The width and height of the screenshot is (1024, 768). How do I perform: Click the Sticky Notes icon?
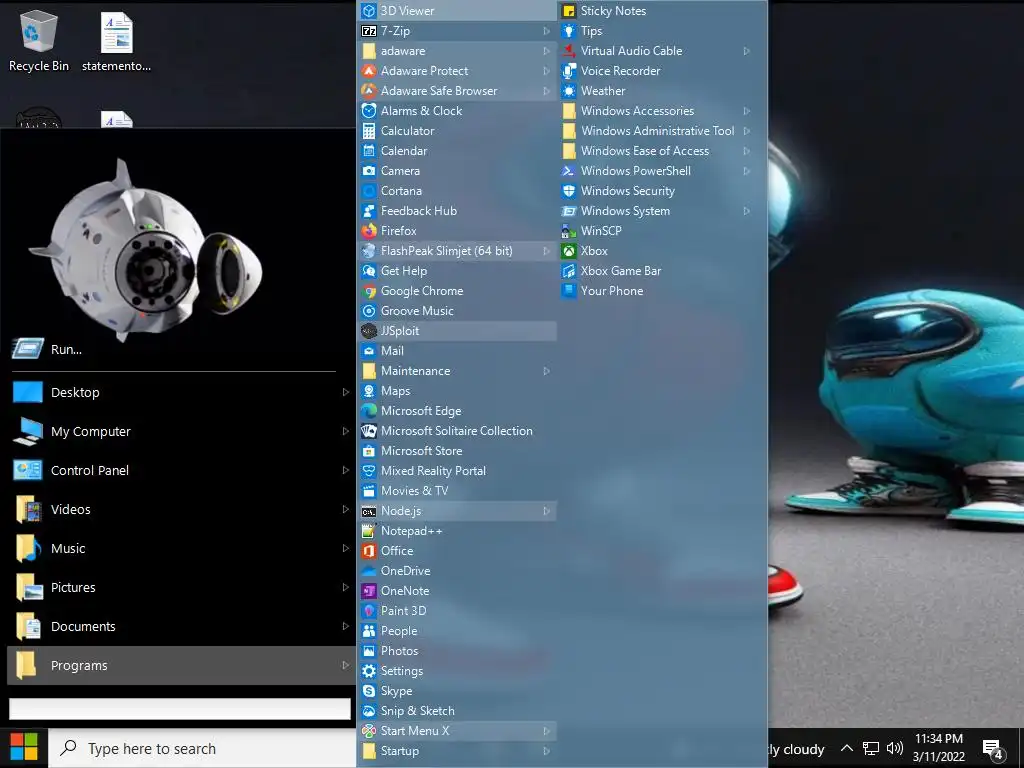tap(569, 10)
